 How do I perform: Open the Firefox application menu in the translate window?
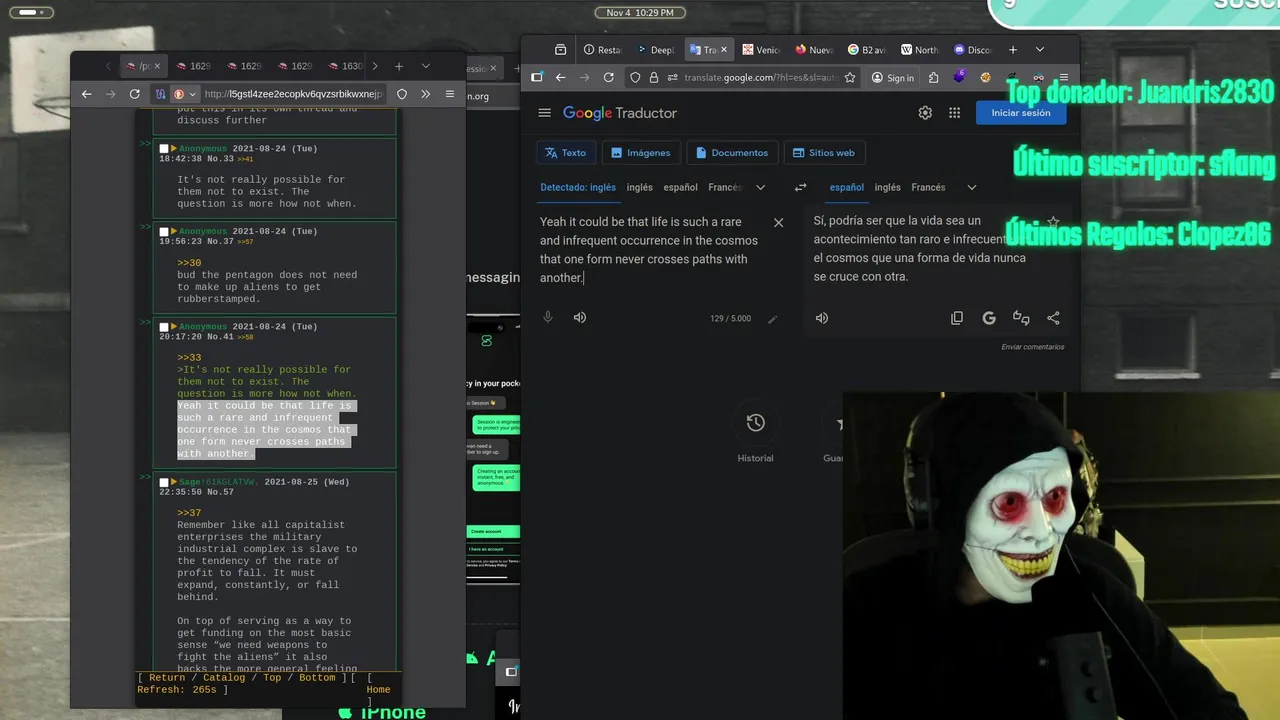click(1064, 77)
